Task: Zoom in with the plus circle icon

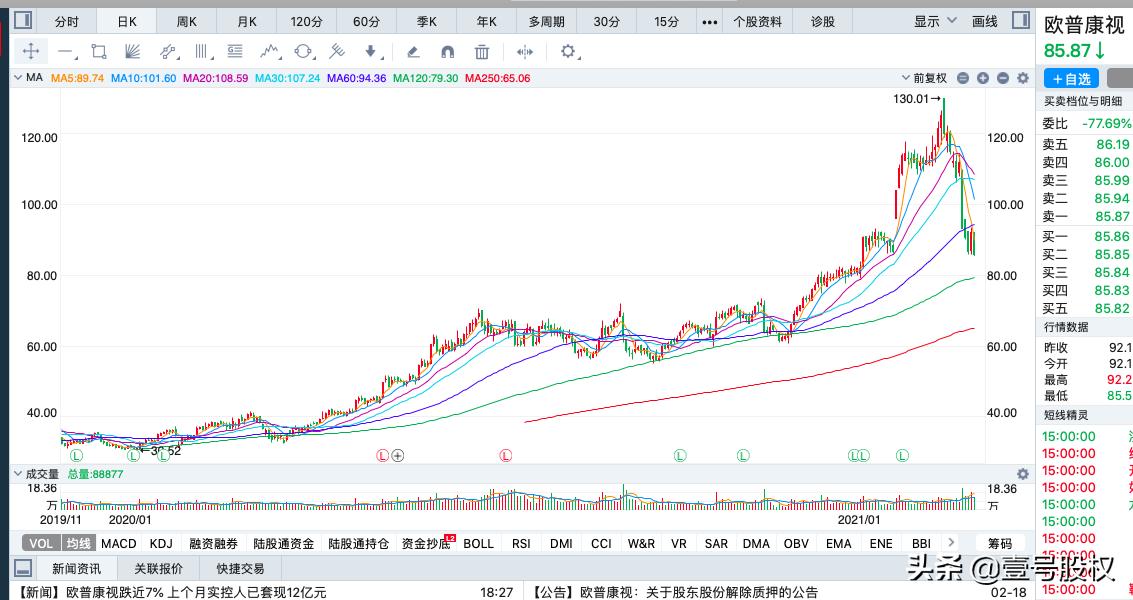Action: (983, 78)
